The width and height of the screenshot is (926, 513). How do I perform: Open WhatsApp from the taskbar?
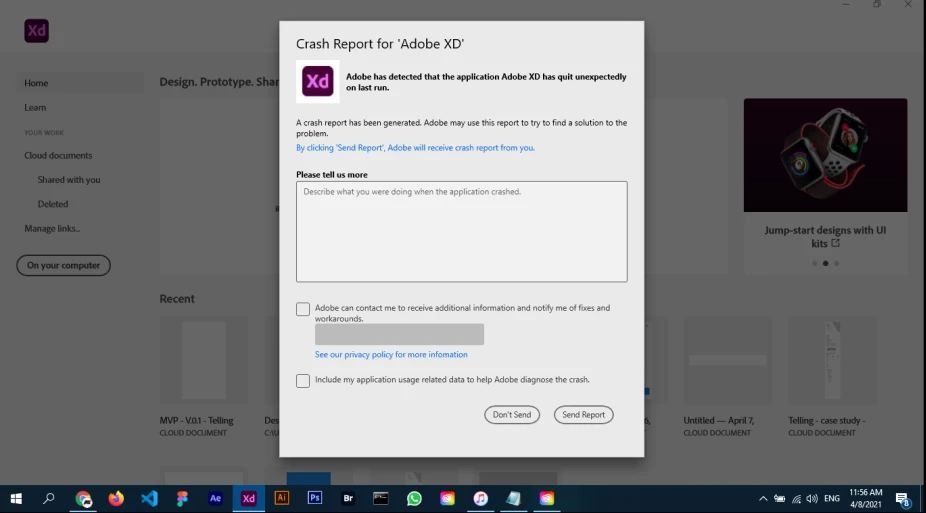click(414, 499)
